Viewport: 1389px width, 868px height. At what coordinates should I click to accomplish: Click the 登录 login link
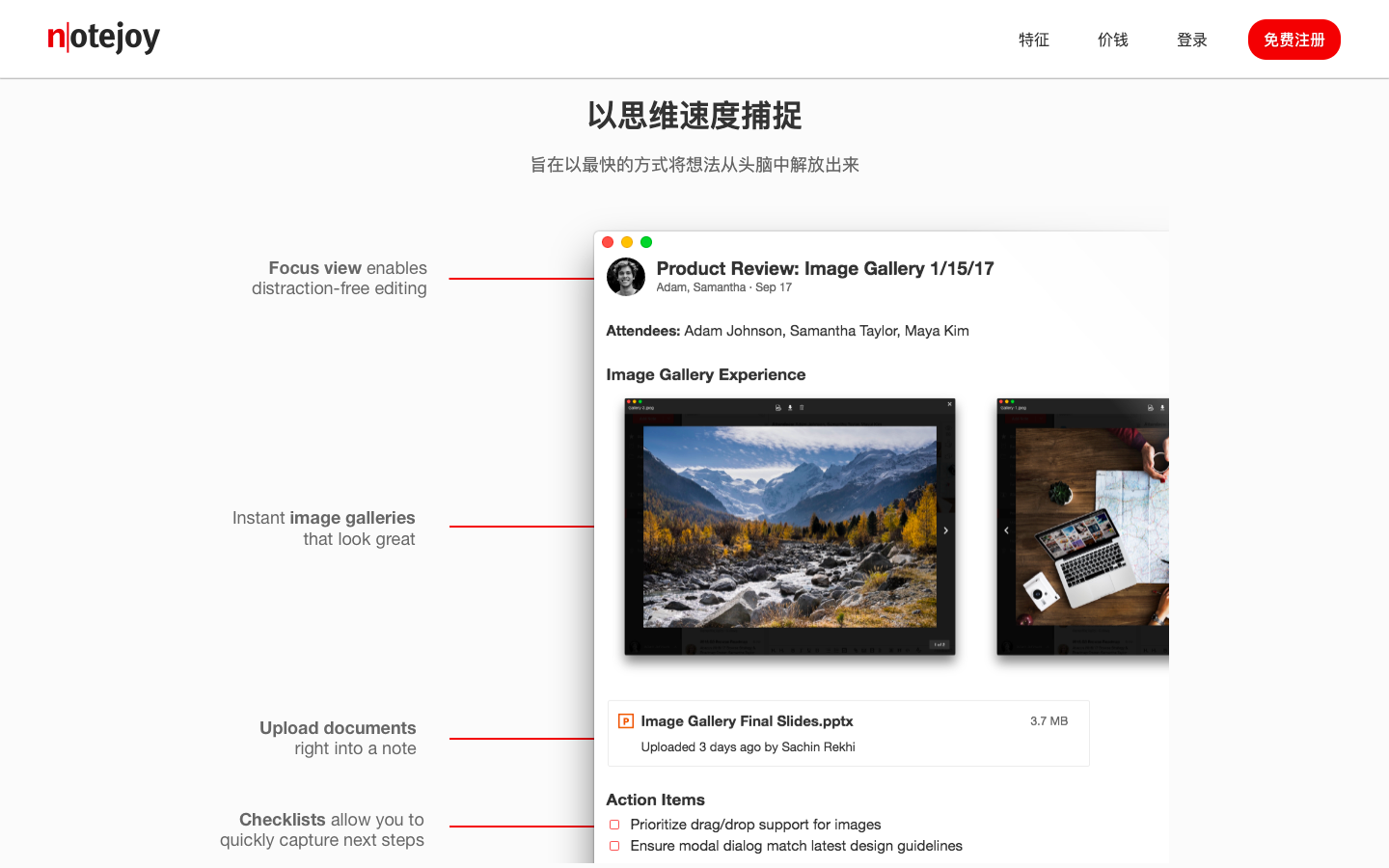(1191, 40)
